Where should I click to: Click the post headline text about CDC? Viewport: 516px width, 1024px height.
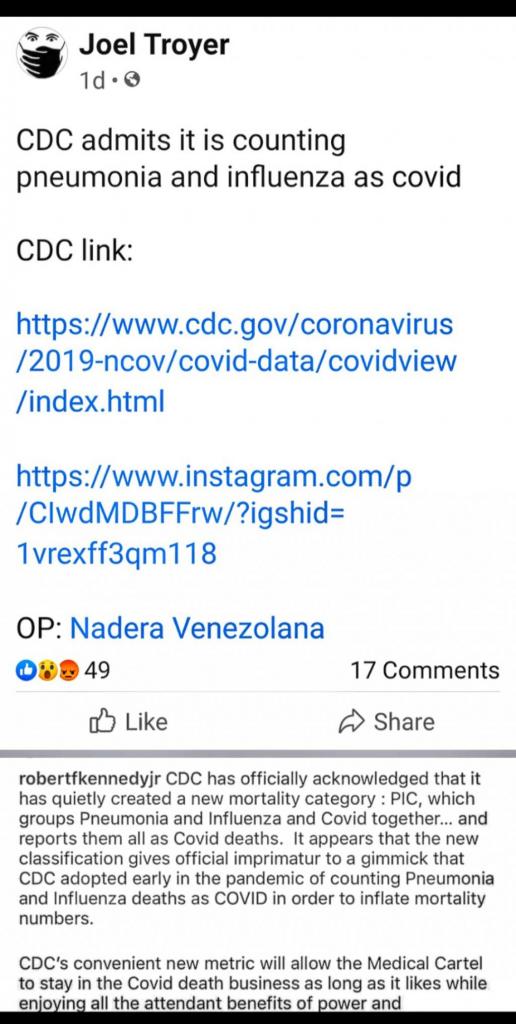(239, 159)
